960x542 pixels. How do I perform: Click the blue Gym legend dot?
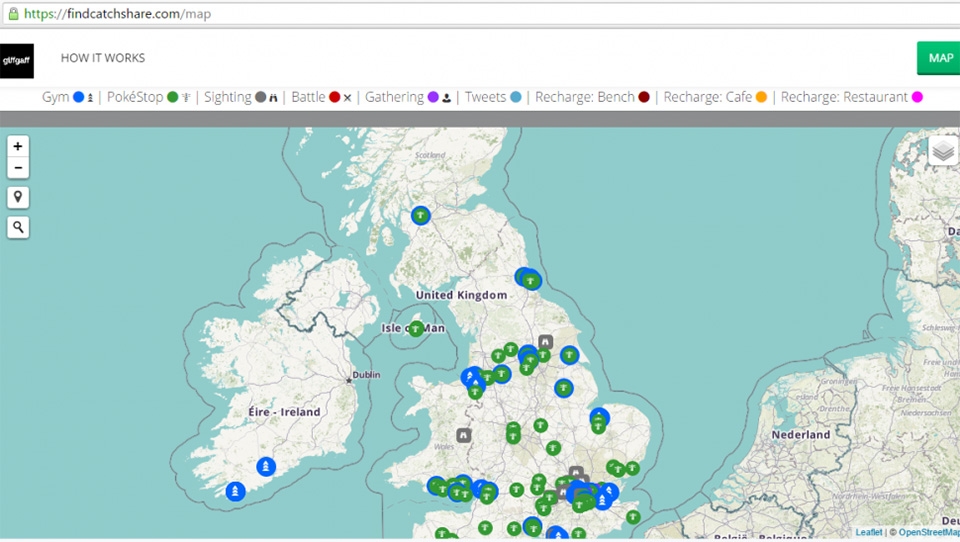click(x=79, y=97)
